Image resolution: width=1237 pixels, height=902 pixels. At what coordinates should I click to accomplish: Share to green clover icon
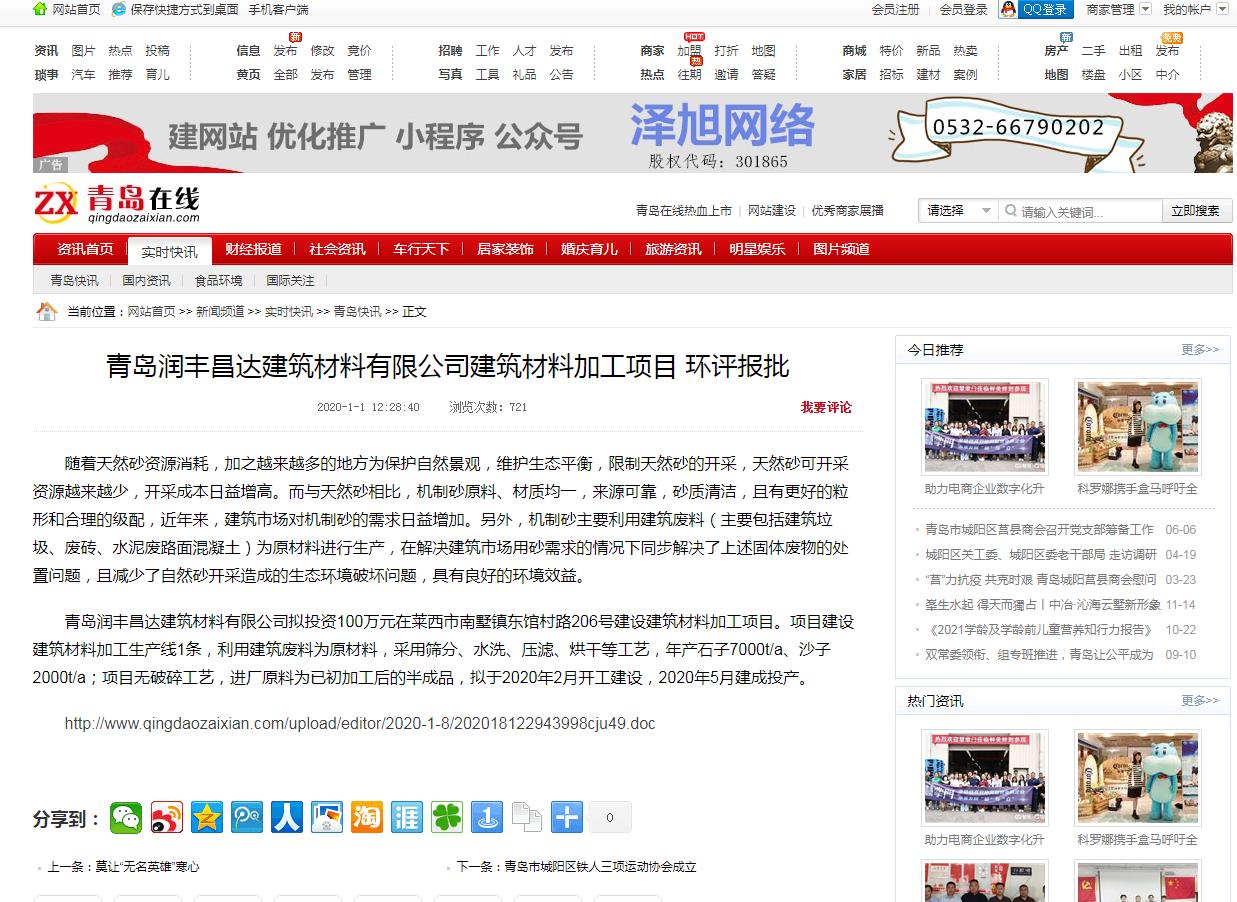[x=447, y=817]
